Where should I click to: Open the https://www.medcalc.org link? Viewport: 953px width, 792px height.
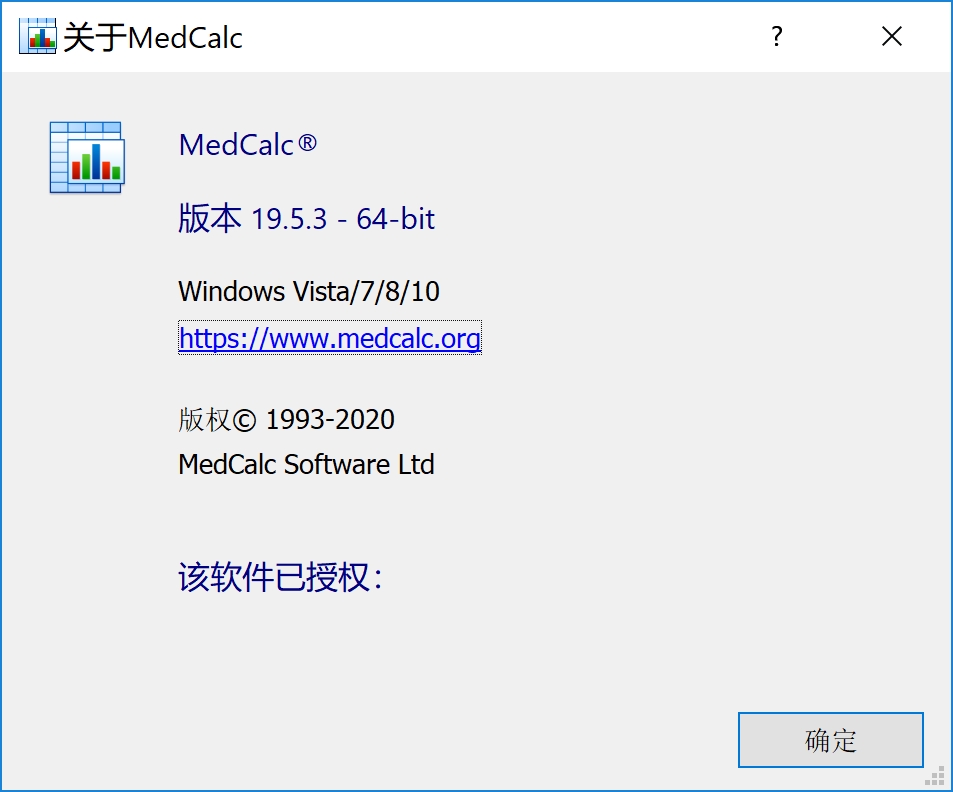click(x=329, y=338)
